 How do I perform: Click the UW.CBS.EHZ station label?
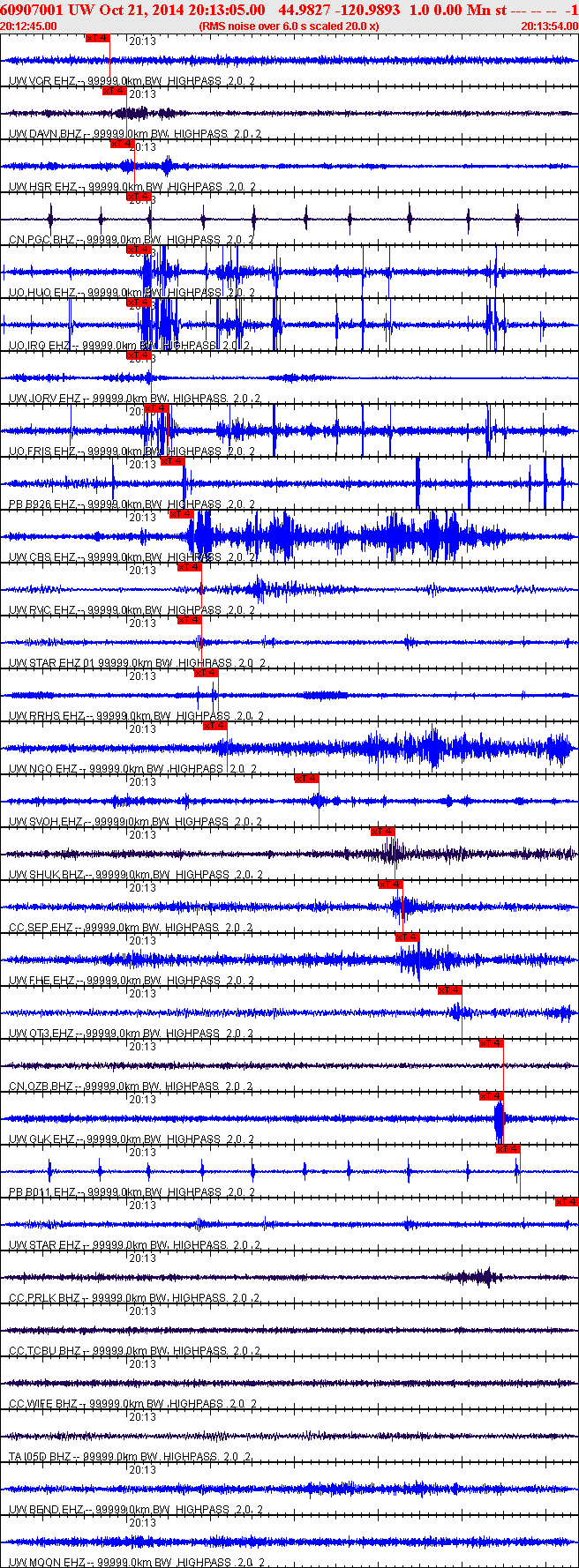[x=41, y=557]
